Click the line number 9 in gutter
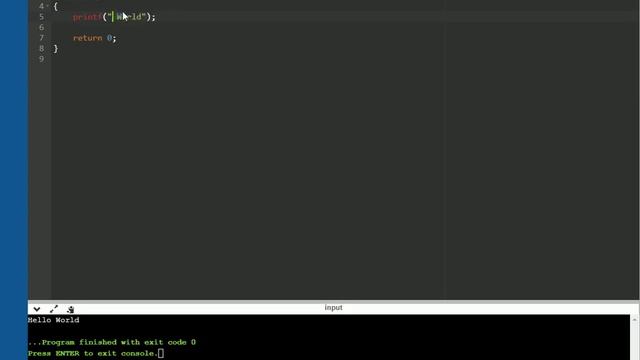 (x=41, y=59)
